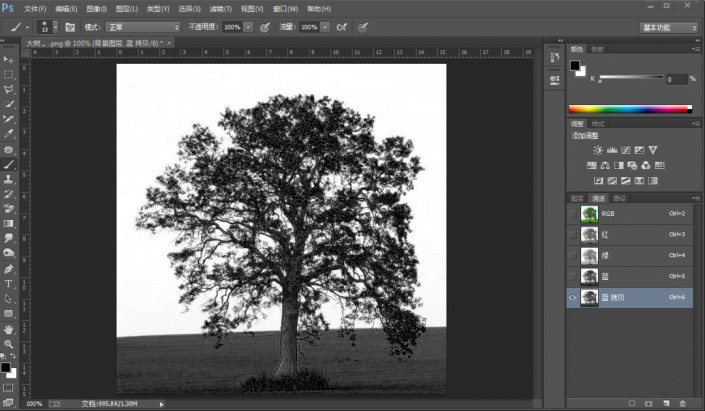The width and height of the screenshot is (705, 411).
Task: Select the Zoom magnifier tool
Action: tap(9, 343)
